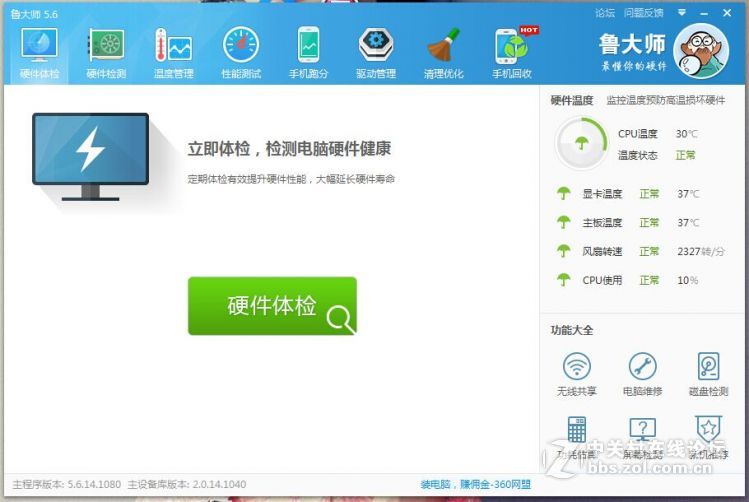
Task: Click the 论坛 forum link
Action: coord(605,13)
